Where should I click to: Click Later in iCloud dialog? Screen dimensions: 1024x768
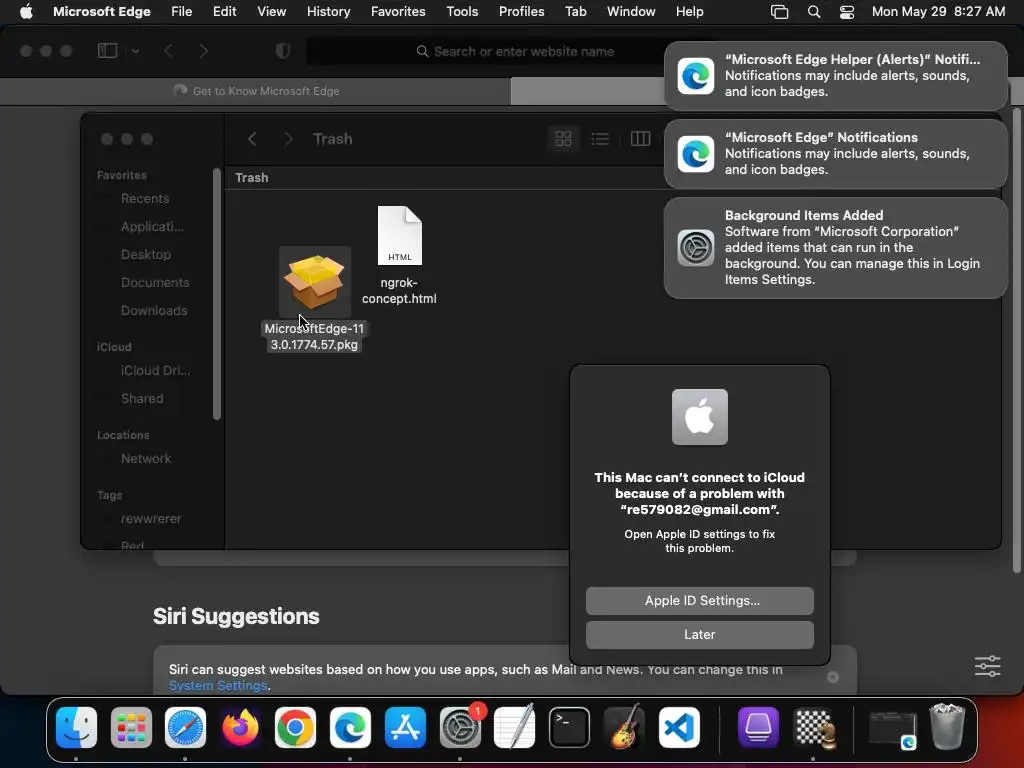(700, 635)
